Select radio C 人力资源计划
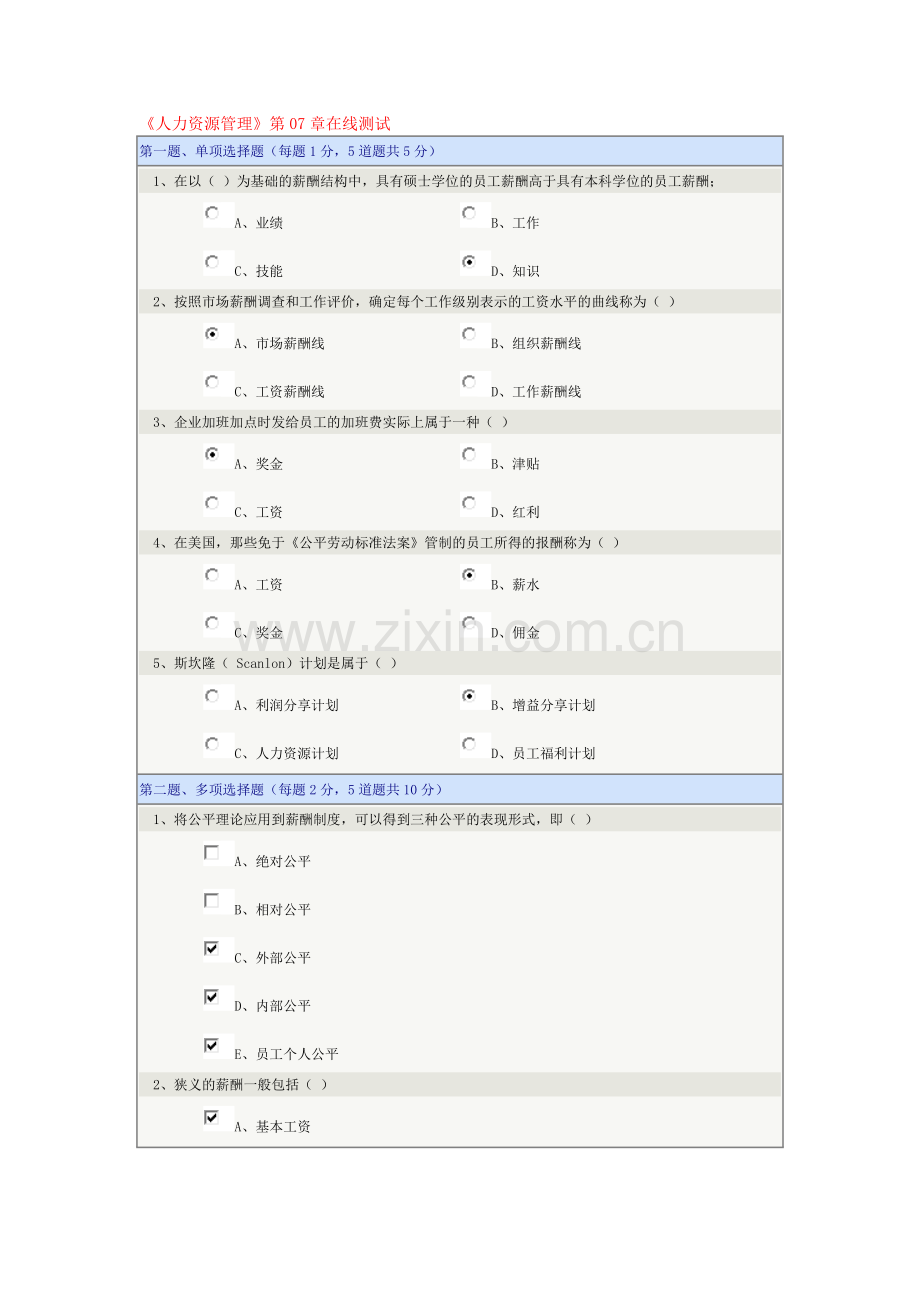The height and width of the screenshot is (1302, 920). 212,744
